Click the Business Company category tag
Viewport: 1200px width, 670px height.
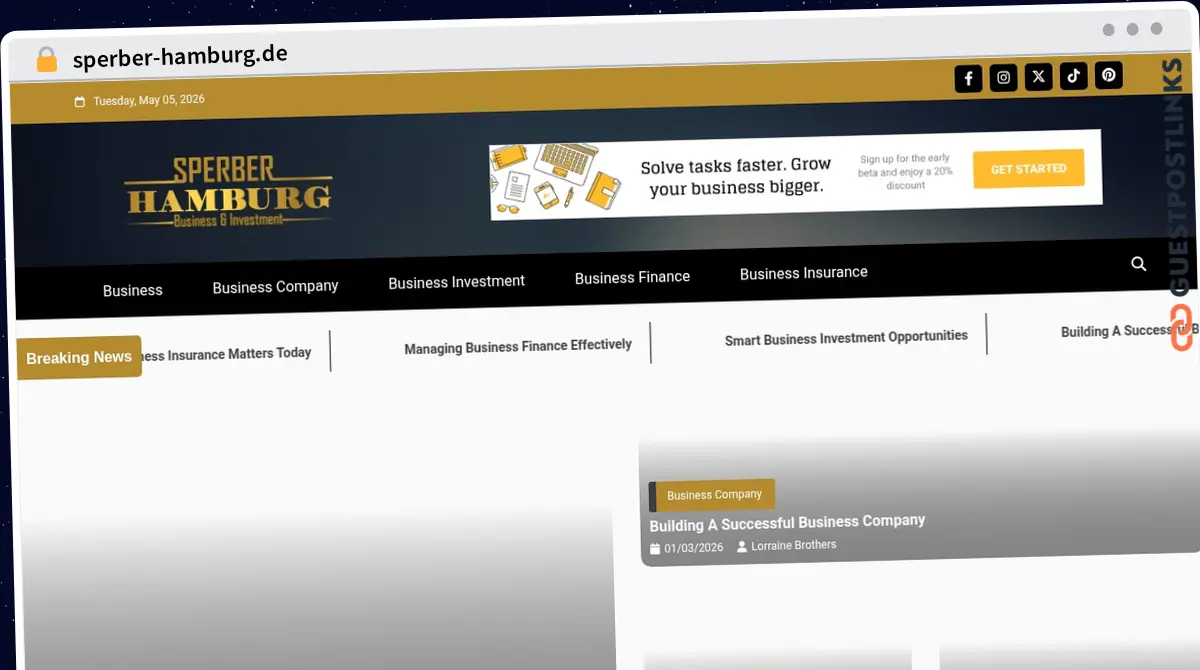[713, 494]
